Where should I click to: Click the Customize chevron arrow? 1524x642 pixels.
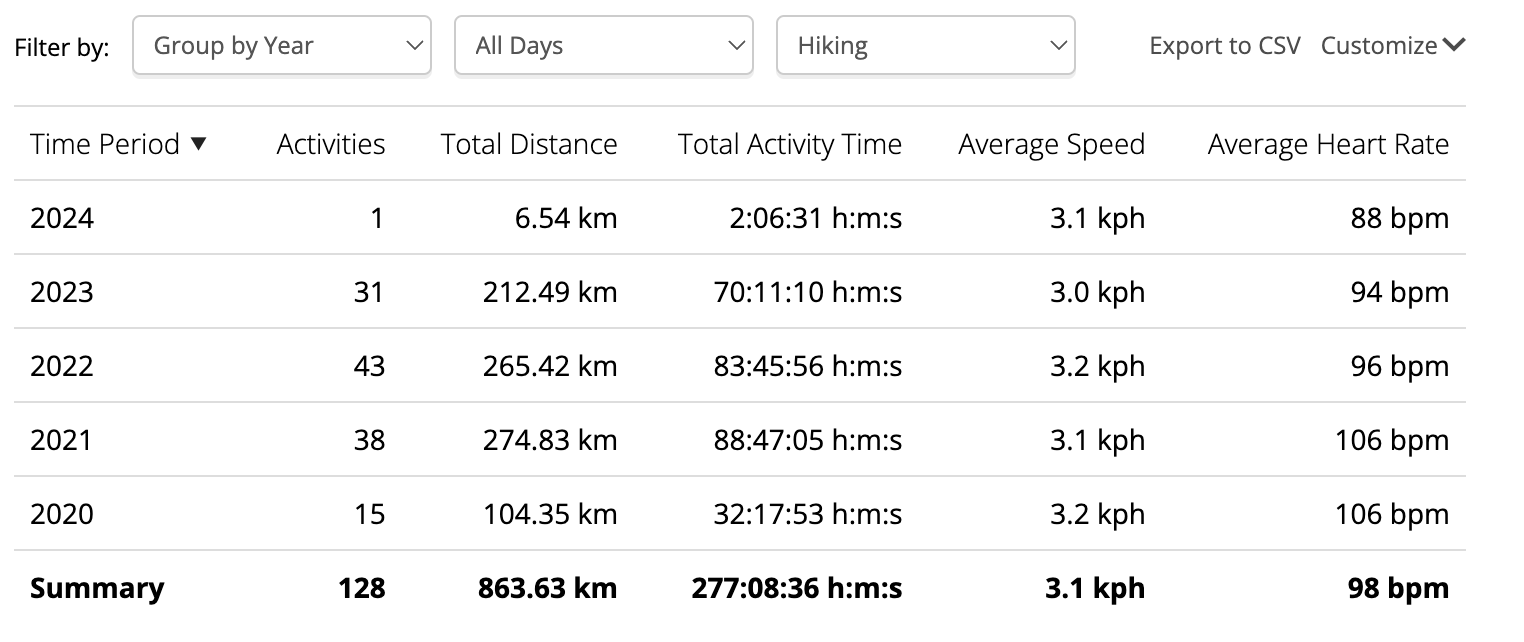coord(1454,45)
